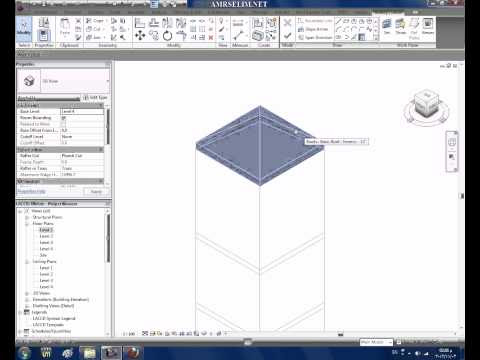Click the Offset tool icon
Viewport: 480px width, 360px height.
[x=154, y=23]
